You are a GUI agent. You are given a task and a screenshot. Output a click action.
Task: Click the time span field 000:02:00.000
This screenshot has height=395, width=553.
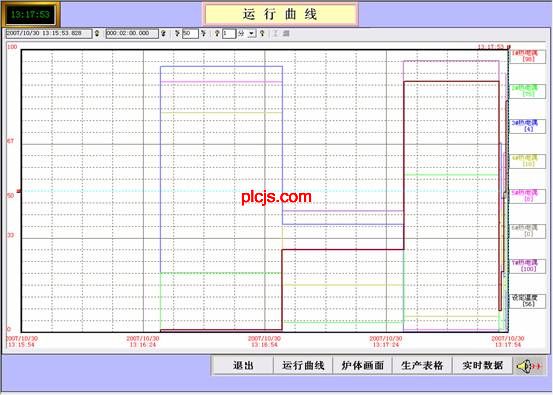pyautogui.click(x=132, y=34)
